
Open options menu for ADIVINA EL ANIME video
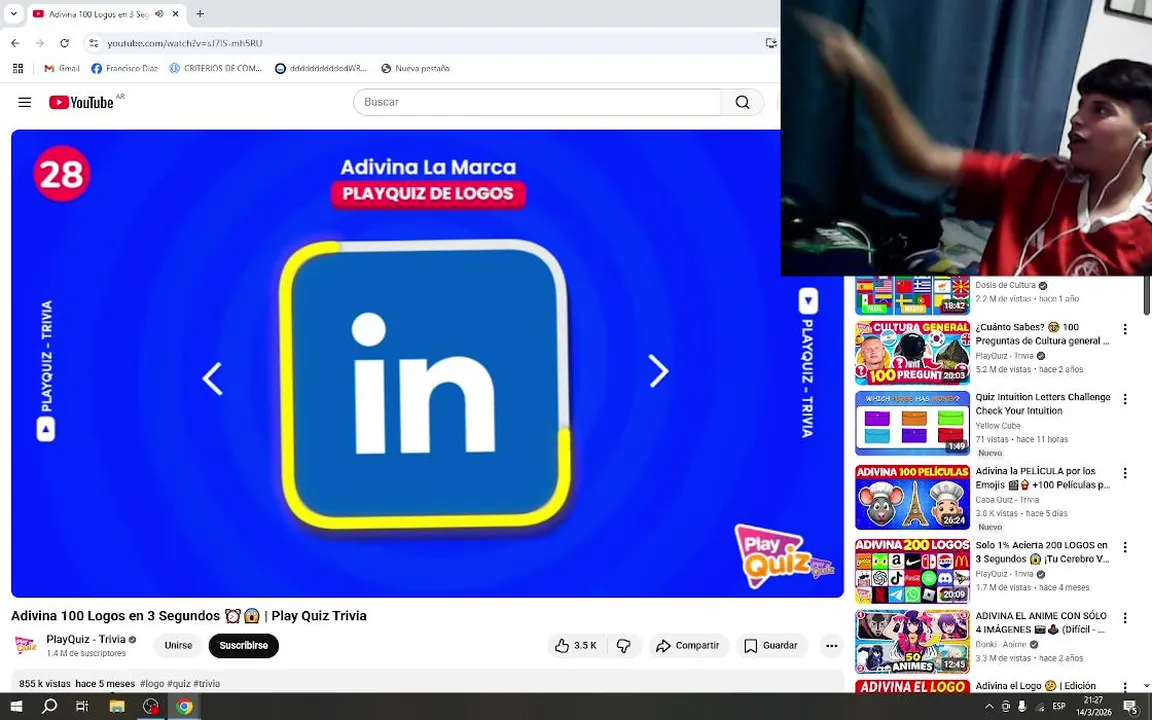(x=1125, y=618)
